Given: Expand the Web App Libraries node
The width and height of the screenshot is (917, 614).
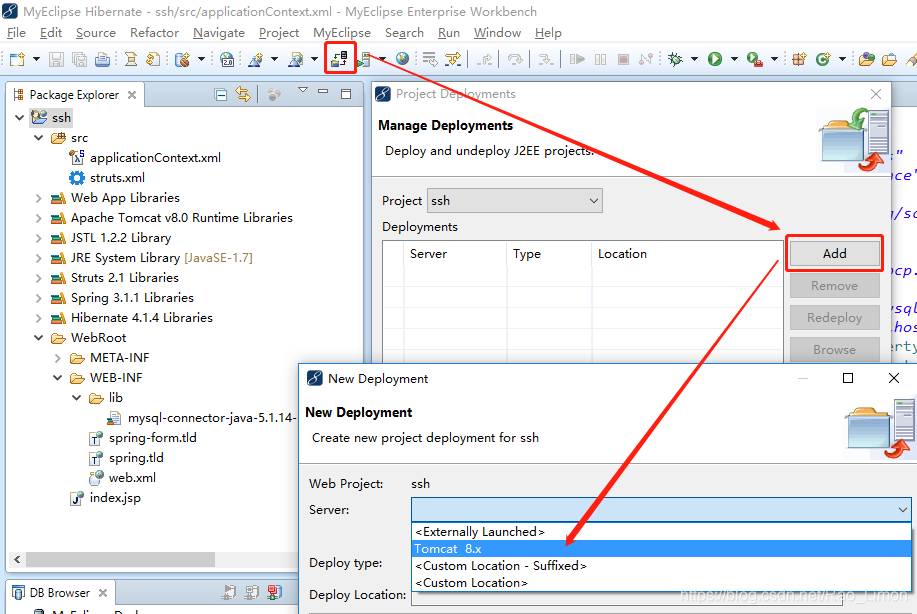Looking at the screenshot, I should tap(39, 198).
